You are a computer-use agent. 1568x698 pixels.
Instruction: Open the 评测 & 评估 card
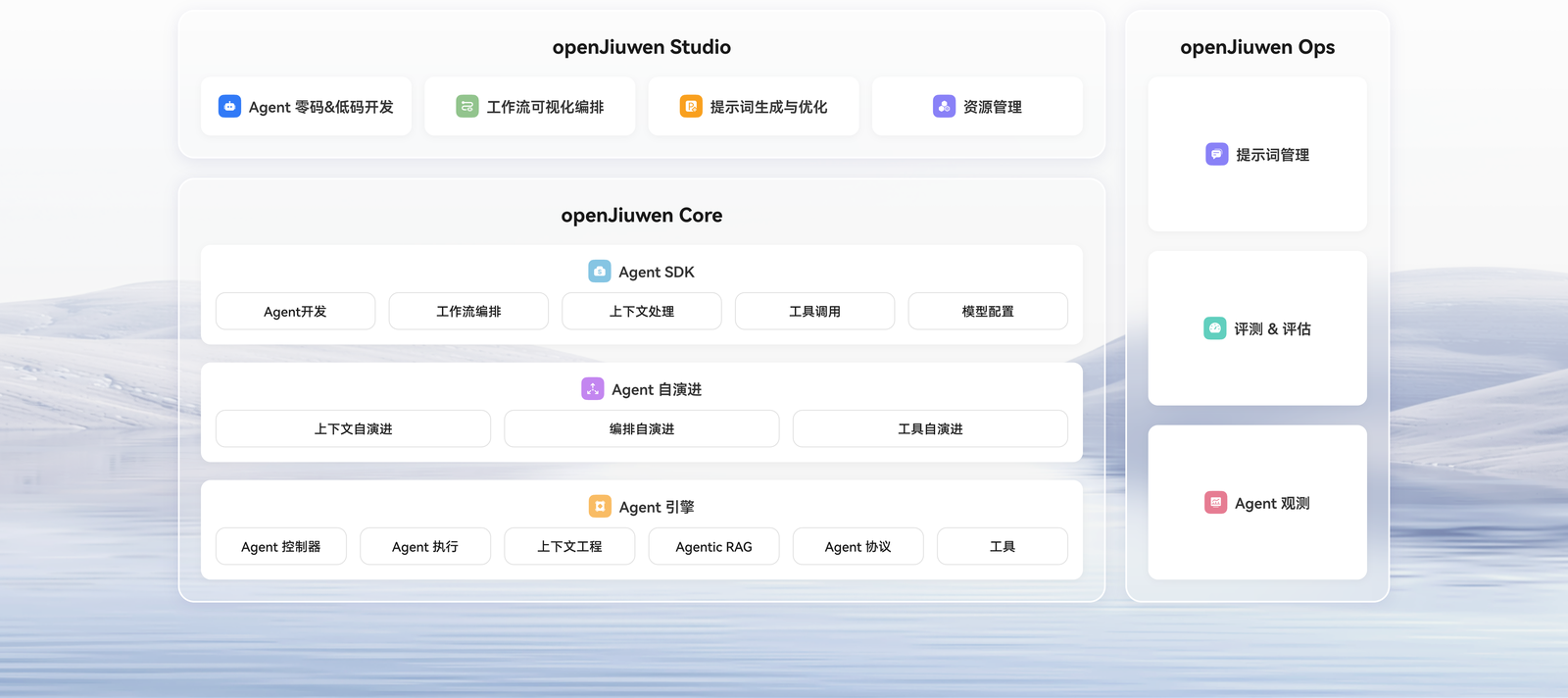click(1257, 328)
